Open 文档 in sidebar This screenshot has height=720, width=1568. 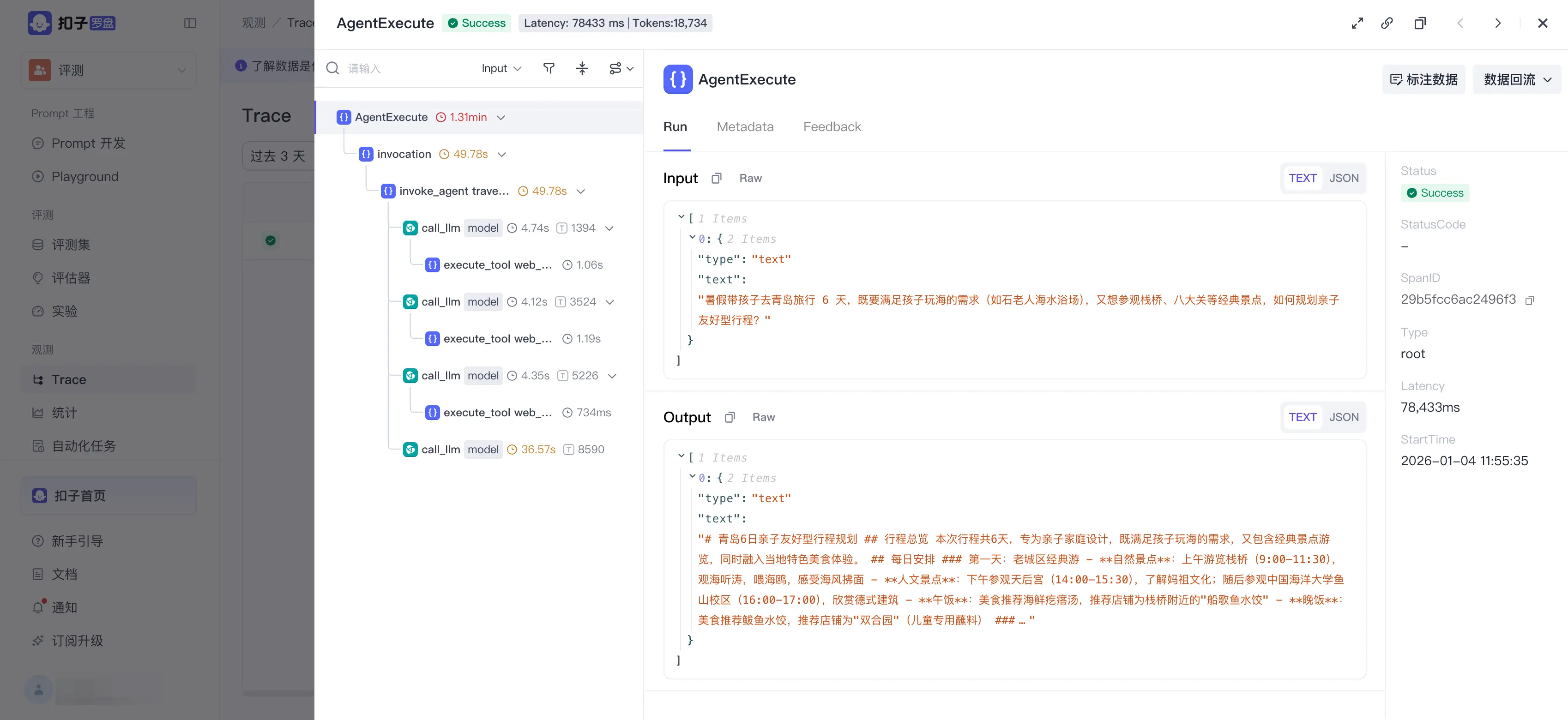[x=109, y=574]
